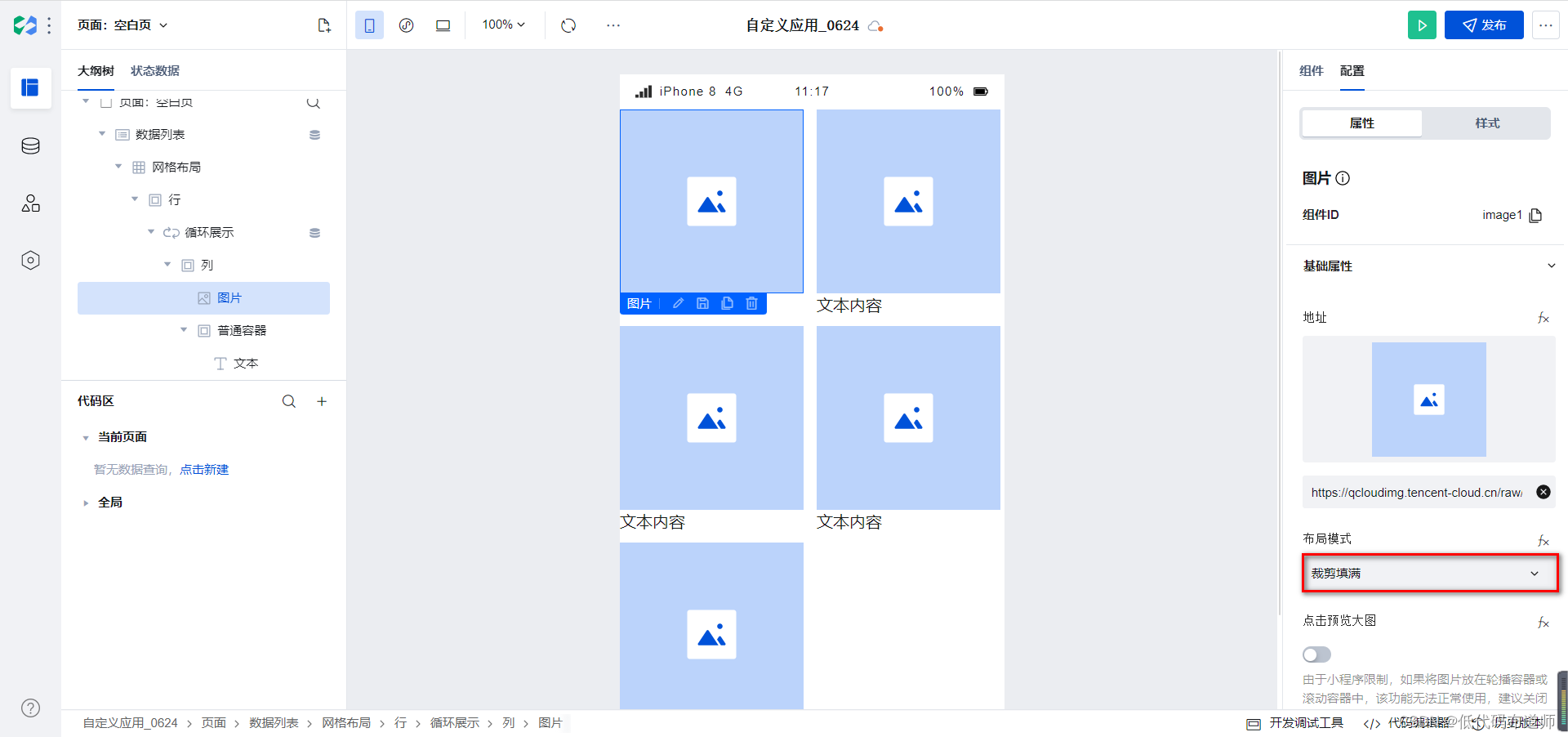
Task: Expand the 全局 code section
Action: (x=86, y=503)
